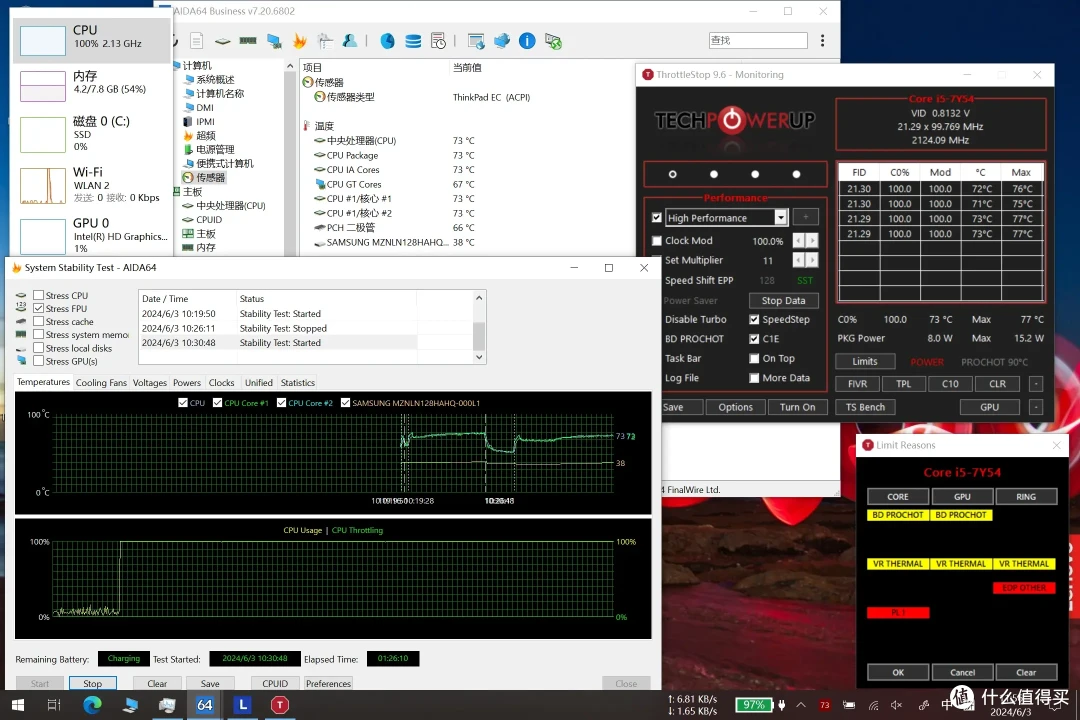Click the Wi-Fi tray icon
This screenshot has width=1080, height=720.
[x=873, y=705]
